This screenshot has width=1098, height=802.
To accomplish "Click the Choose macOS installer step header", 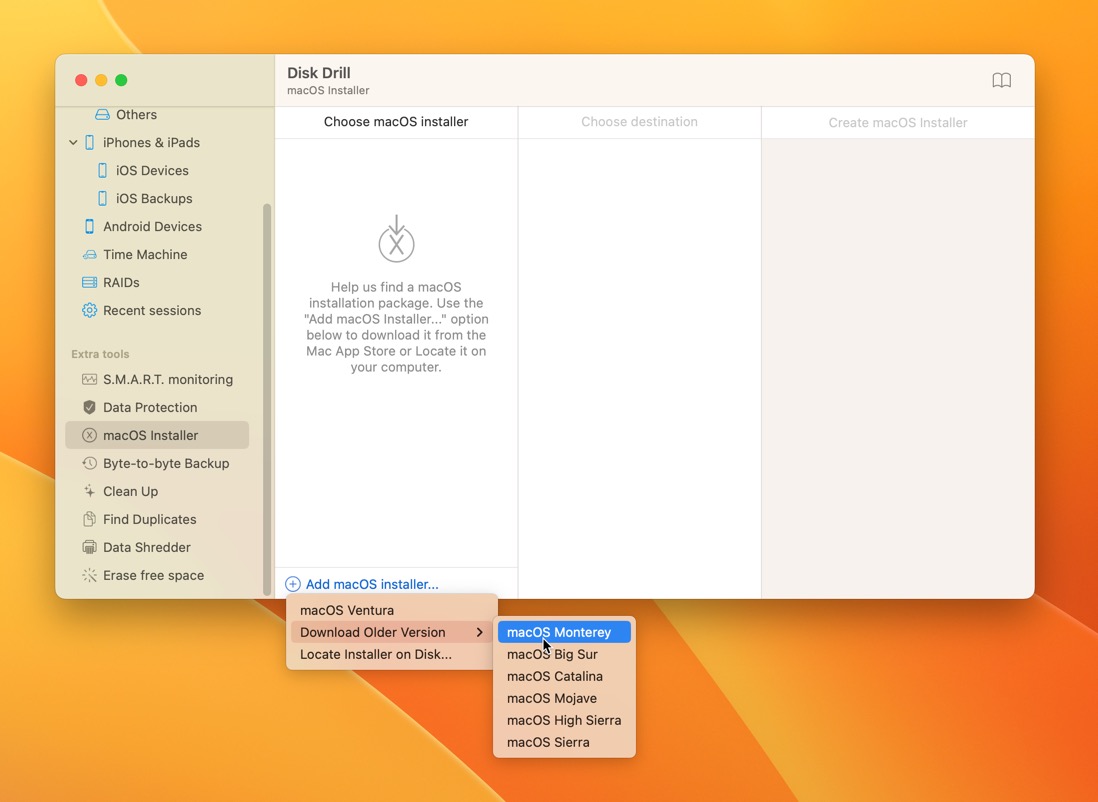I will 396,122.
